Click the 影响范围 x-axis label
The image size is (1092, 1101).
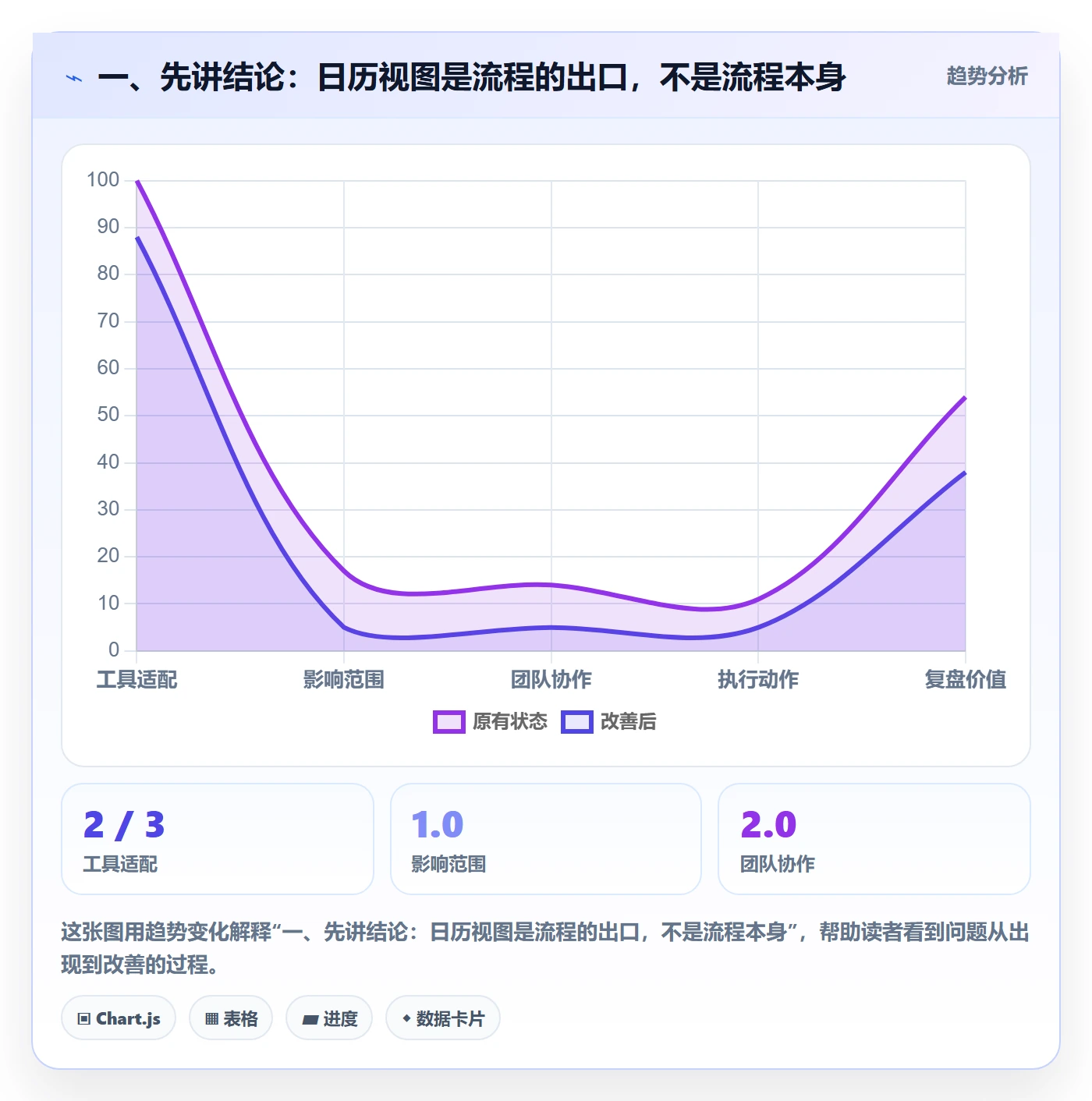tap(344, 680)
